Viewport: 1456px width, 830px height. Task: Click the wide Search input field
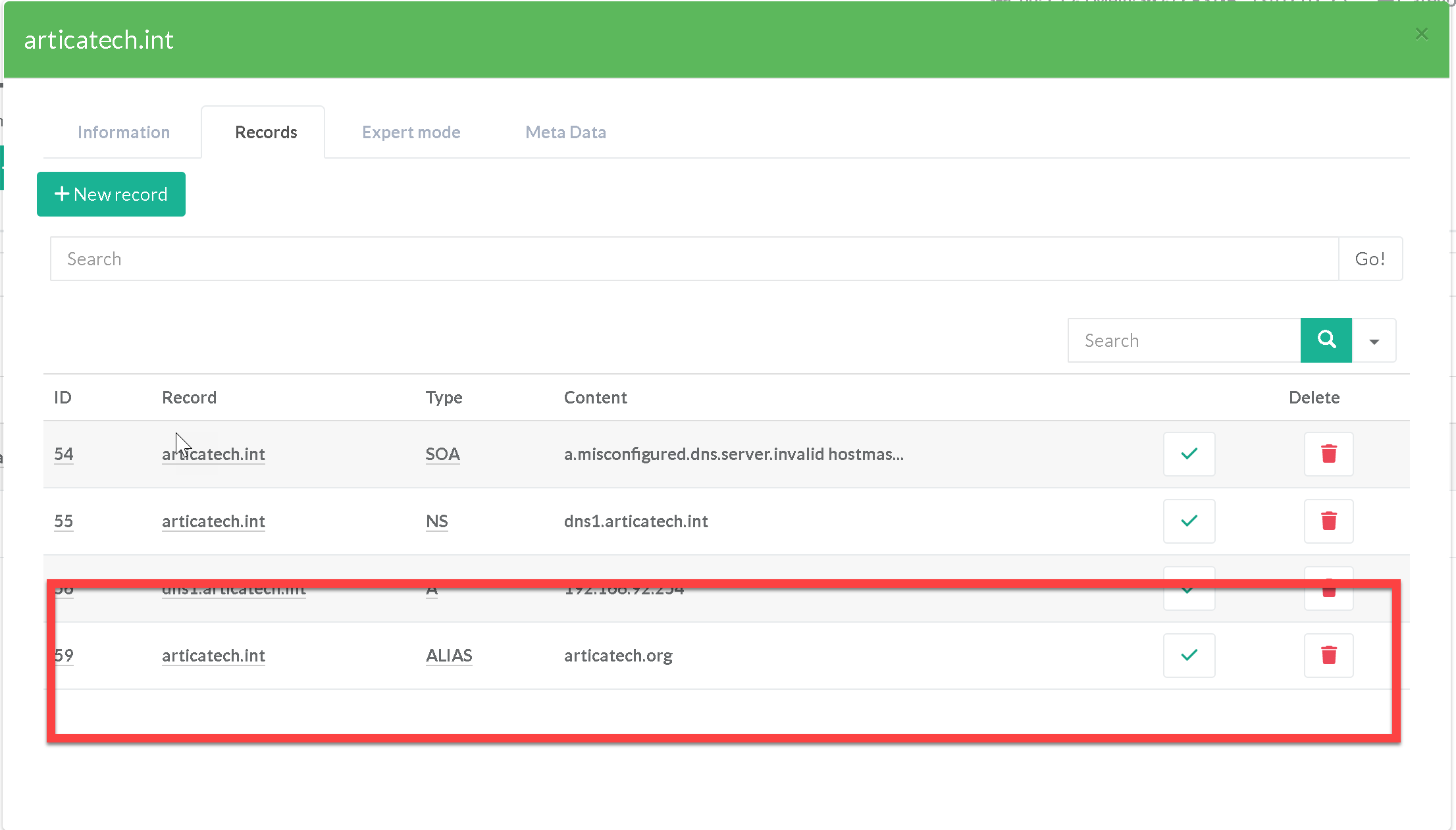point(694,259)
